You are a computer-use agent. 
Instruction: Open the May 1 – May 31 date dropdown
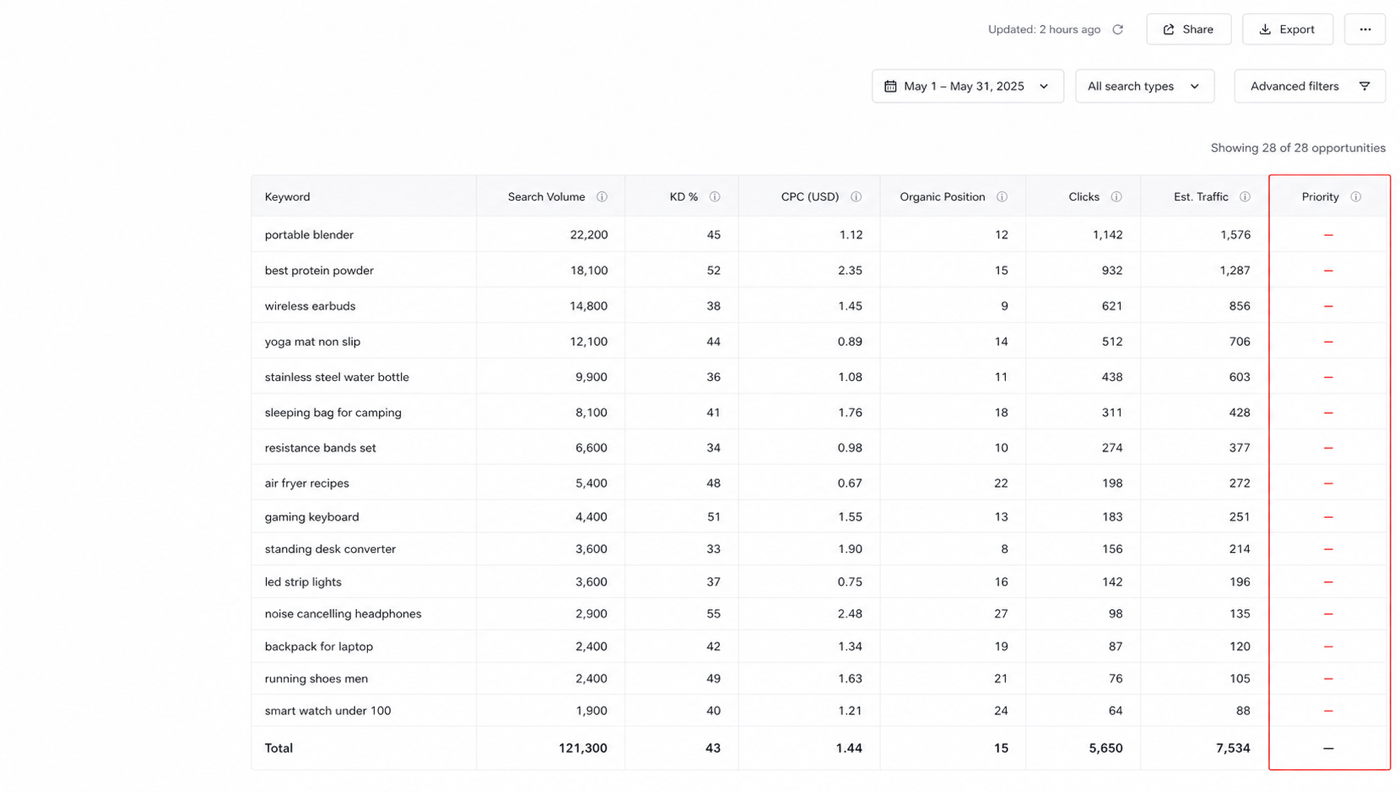pos(967,86)
